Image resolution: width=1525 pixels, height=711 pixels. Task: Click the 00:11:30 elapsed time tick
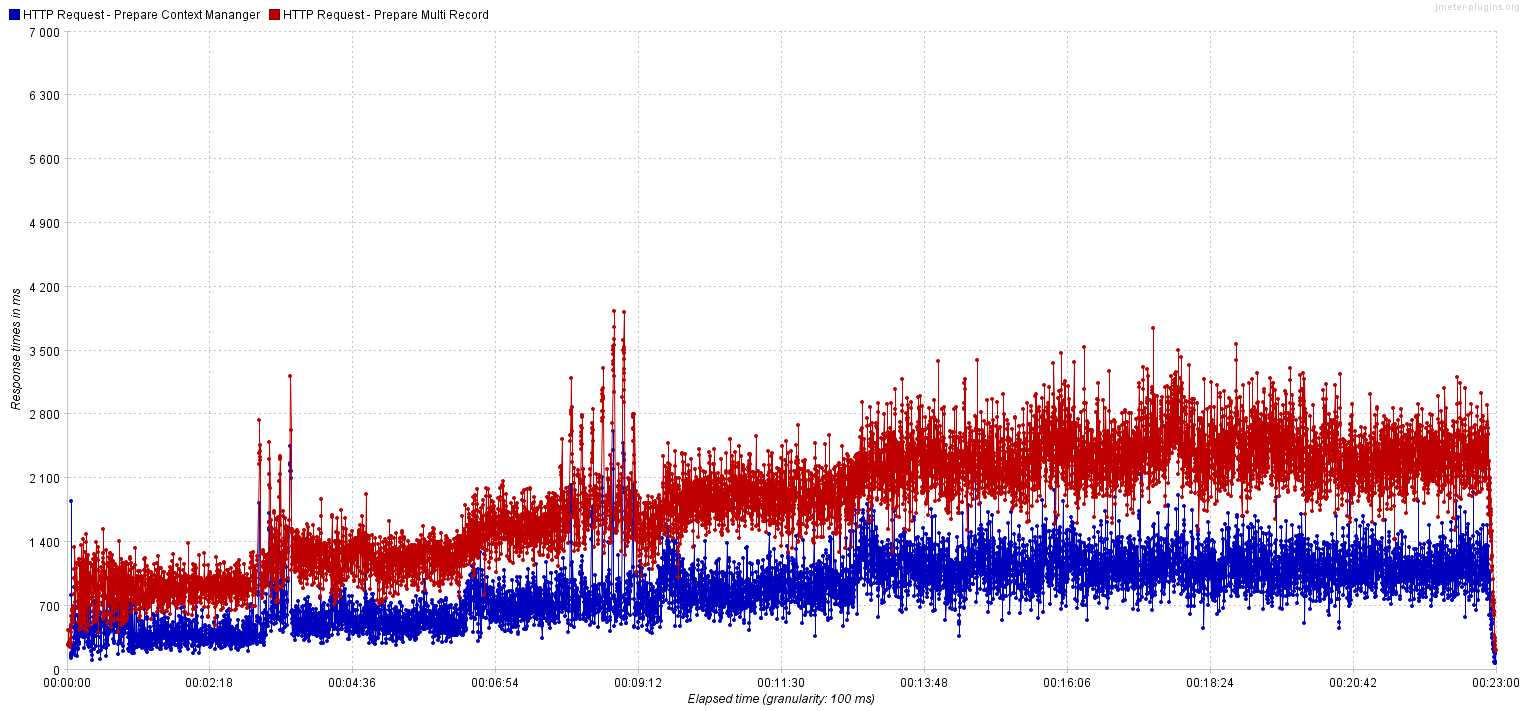point(781,683)
